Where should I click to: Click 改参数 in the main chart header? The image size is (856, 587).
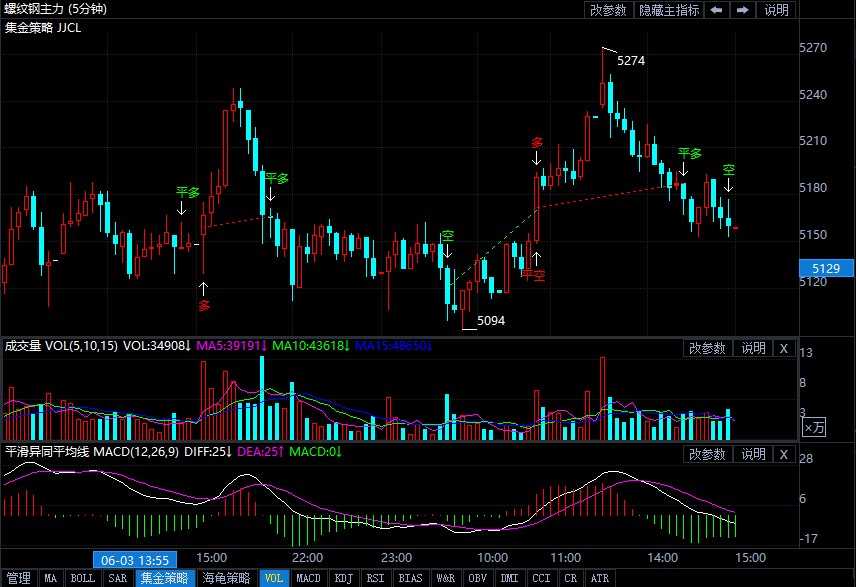[x=608, y=10]
